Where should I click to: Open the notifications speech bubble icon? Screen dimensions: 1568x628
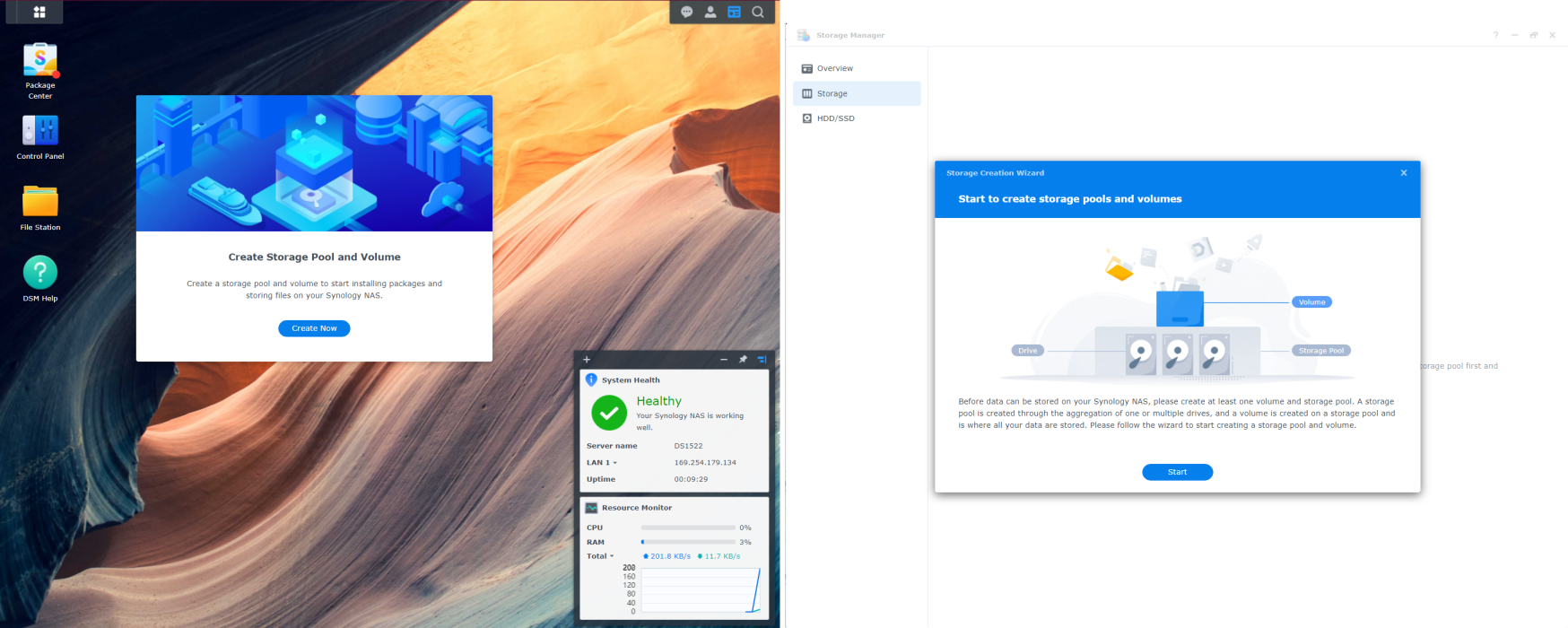point(687,12)
